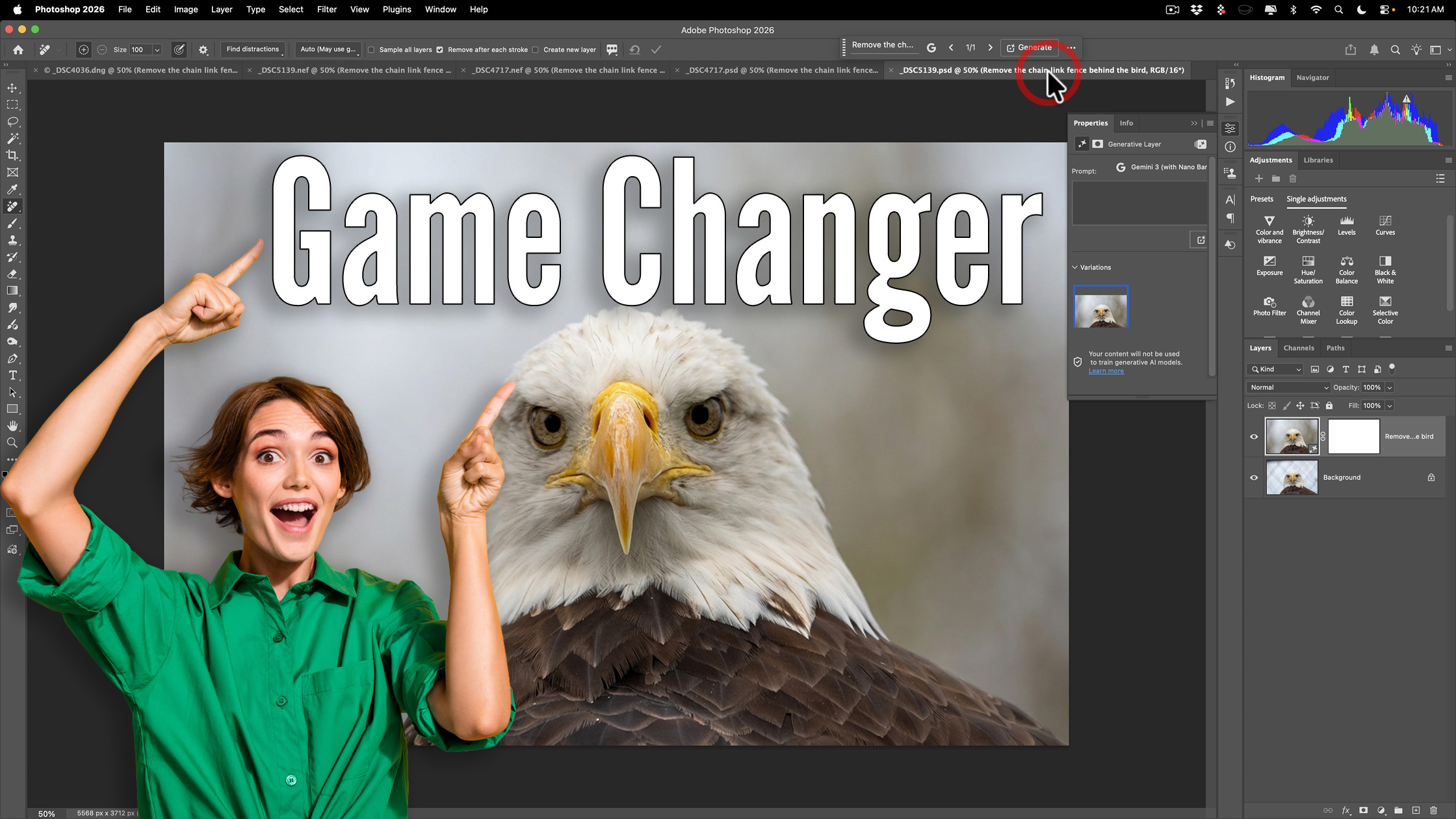1456x819 pixels.
Task: Switch to the Channels tab
Action: [x=1298, y=348]
